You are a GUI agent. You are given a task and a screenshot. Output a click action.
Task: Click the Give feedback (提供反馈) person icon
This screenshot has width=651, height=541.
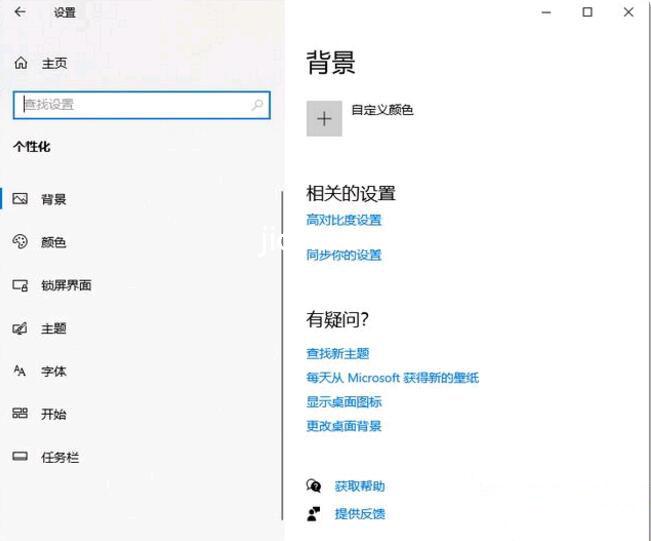314,513
